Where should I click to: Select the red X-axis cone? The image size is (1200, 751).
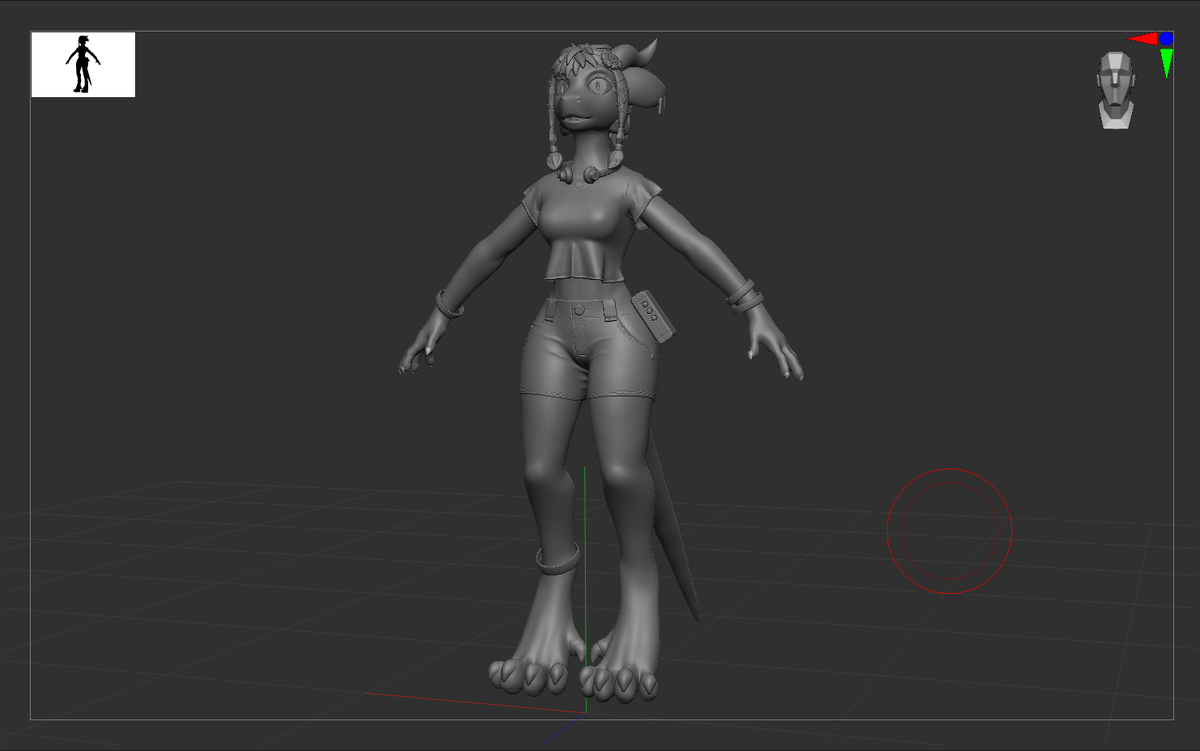(1142, 39)
